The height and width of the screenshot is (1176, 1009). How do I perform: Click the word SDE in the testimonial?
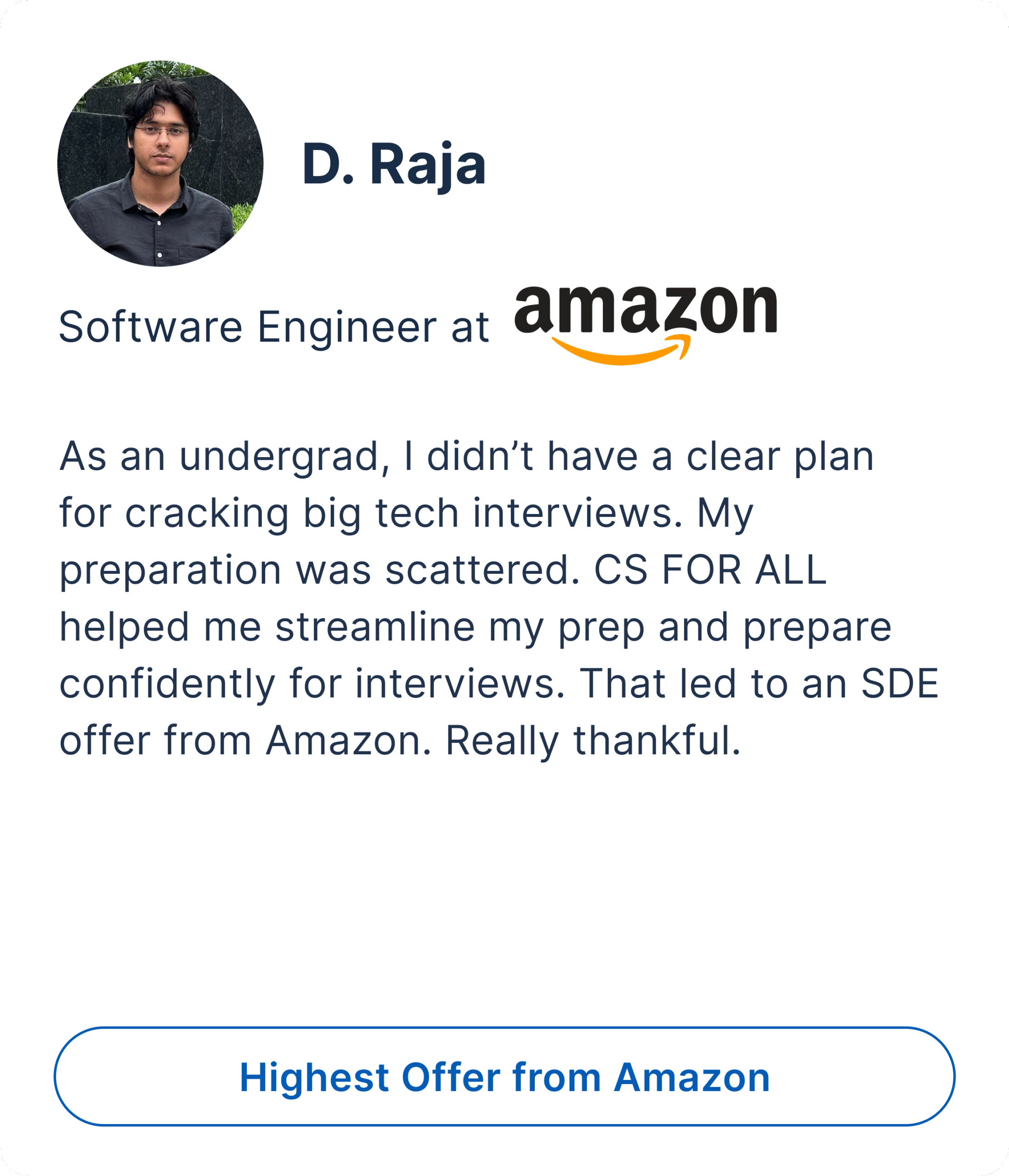[x=899, y=684]
